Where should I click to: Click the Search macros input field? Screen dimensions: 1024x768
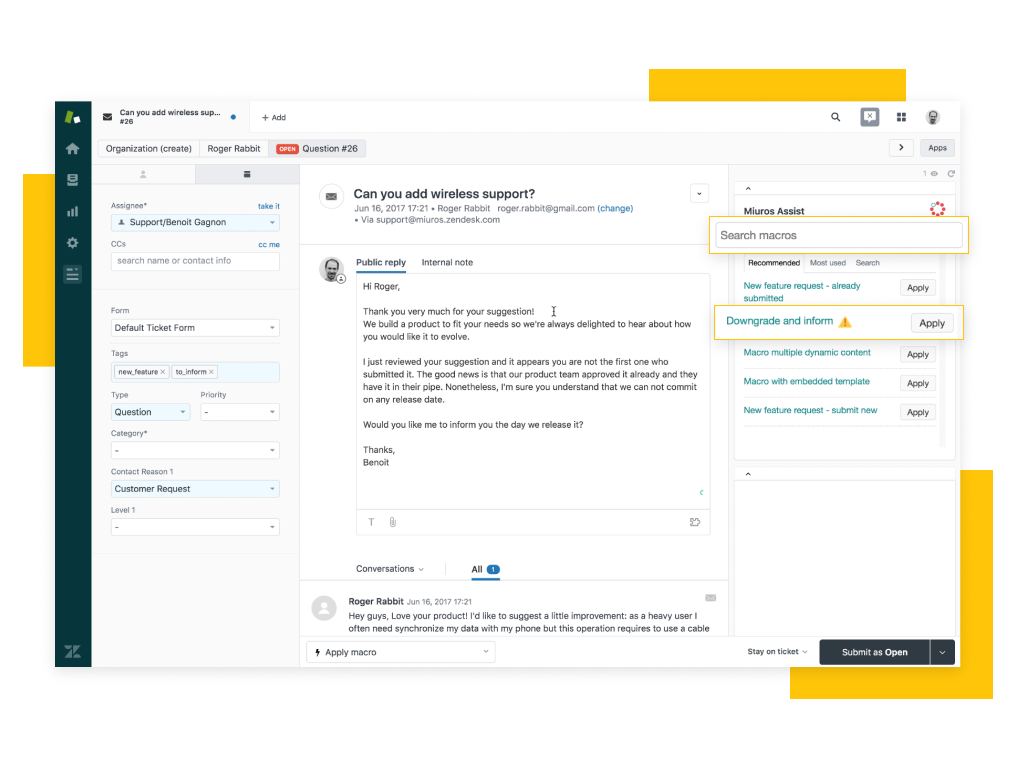pos(839,235)
